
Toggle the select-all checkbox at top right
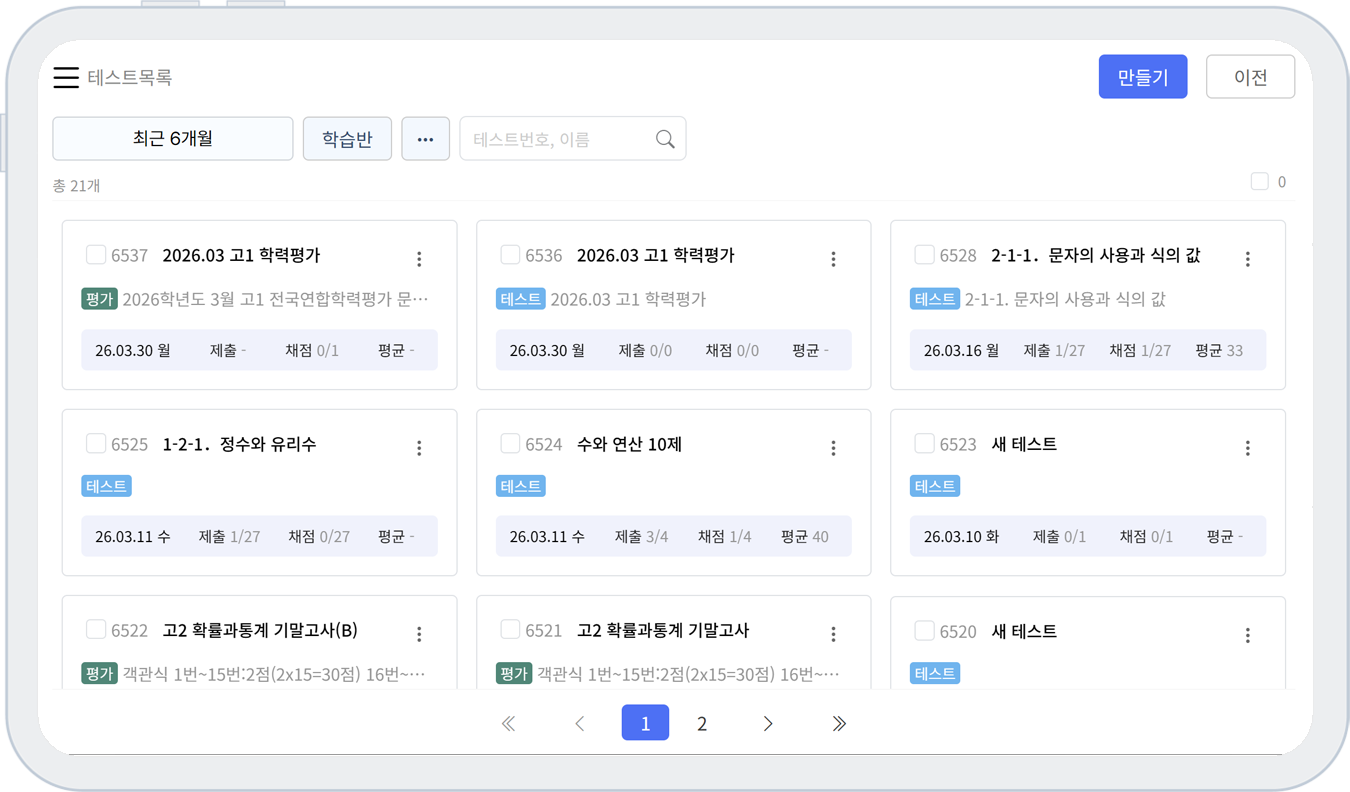pyautogui.click(x=1260, y=182)
